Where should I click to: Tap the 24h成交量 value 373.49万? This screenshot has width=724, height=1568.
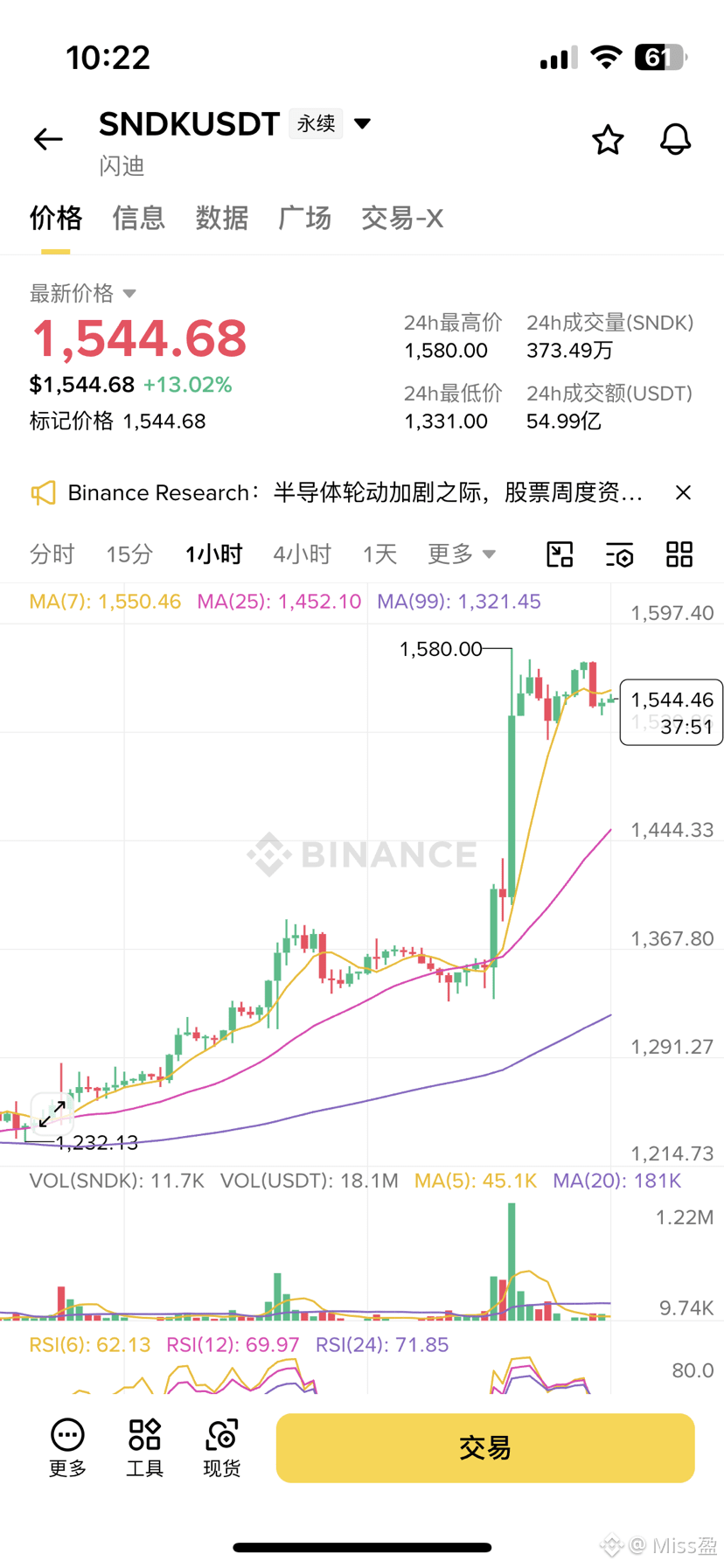pos(570,351)
